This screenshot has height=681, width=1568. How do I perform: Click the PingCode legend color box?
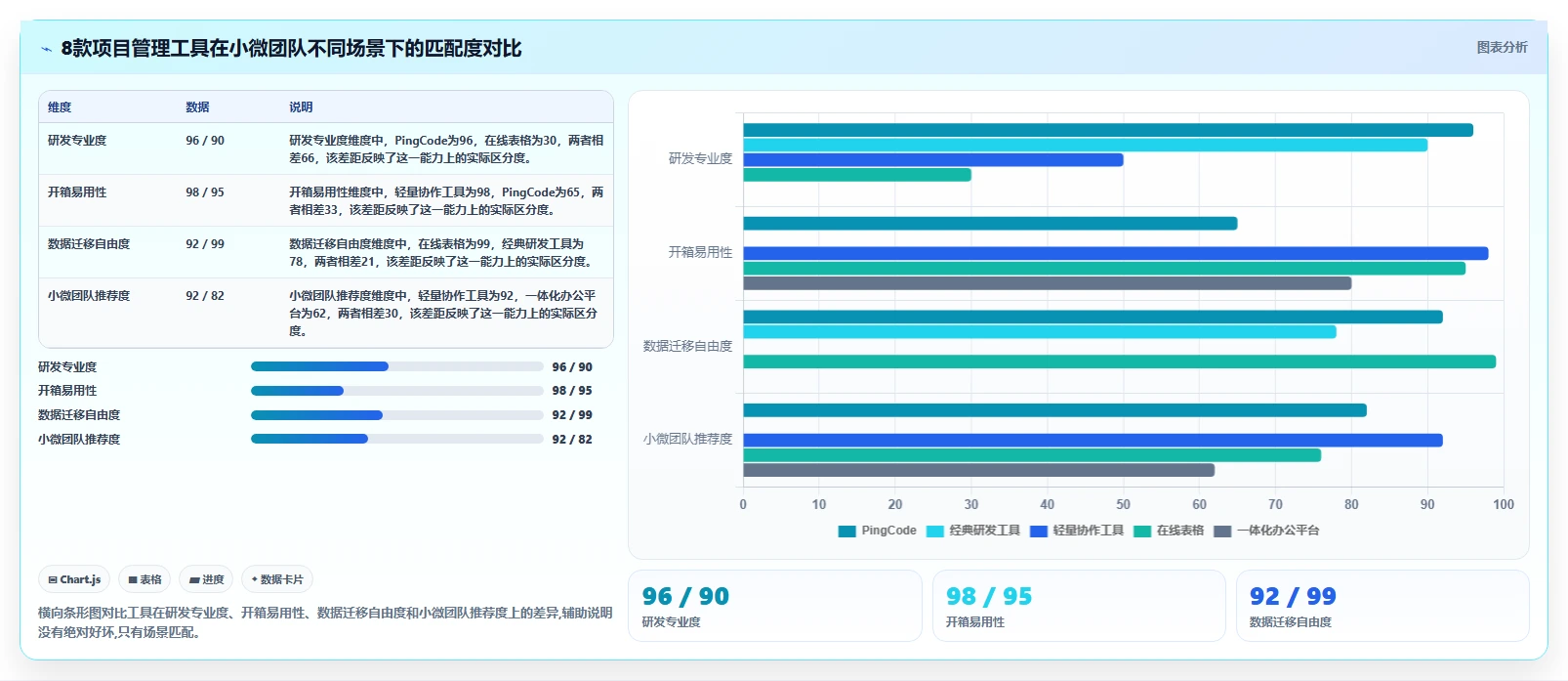(846, 531)
